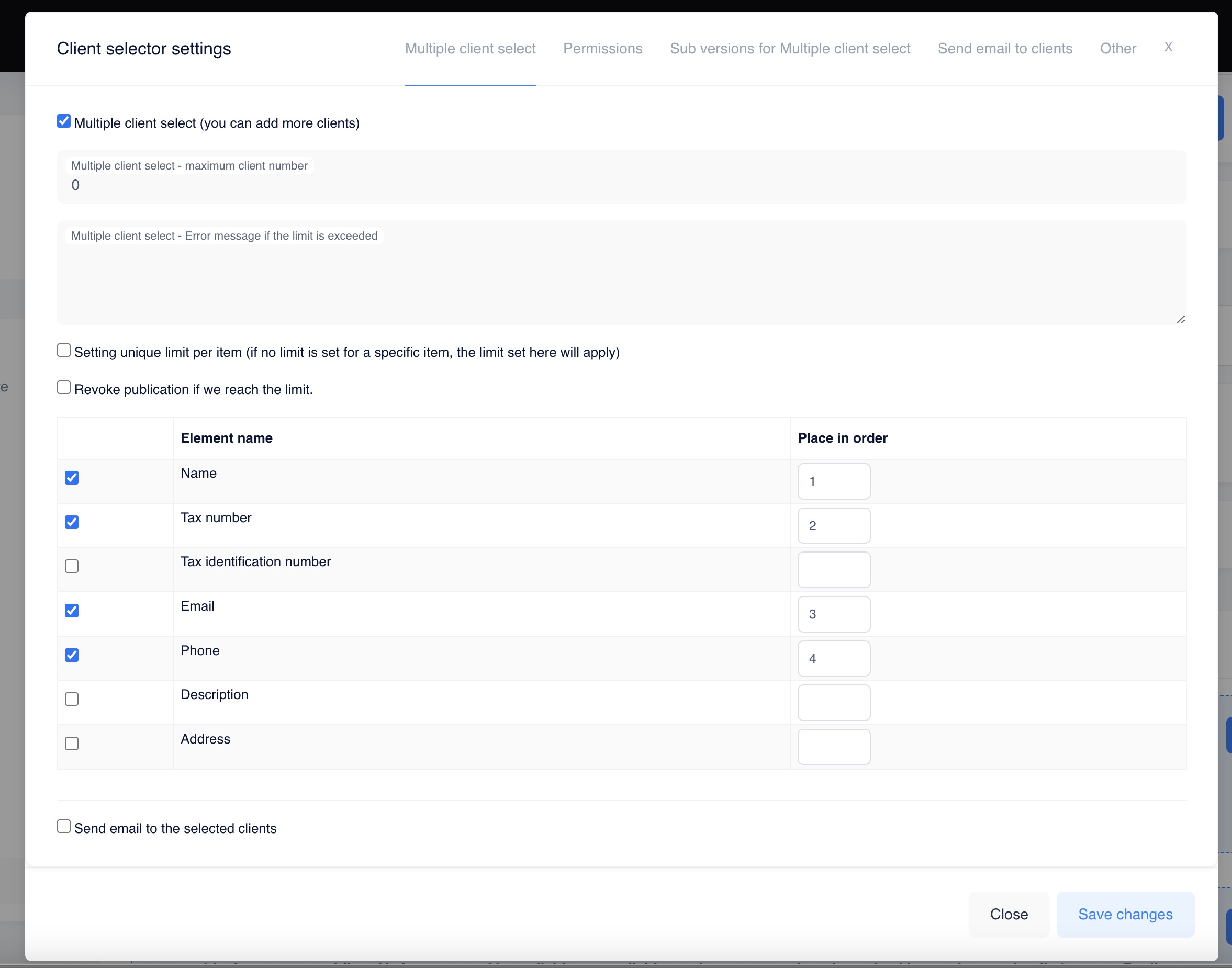Disable the Email element checkbox

[72, 611]
